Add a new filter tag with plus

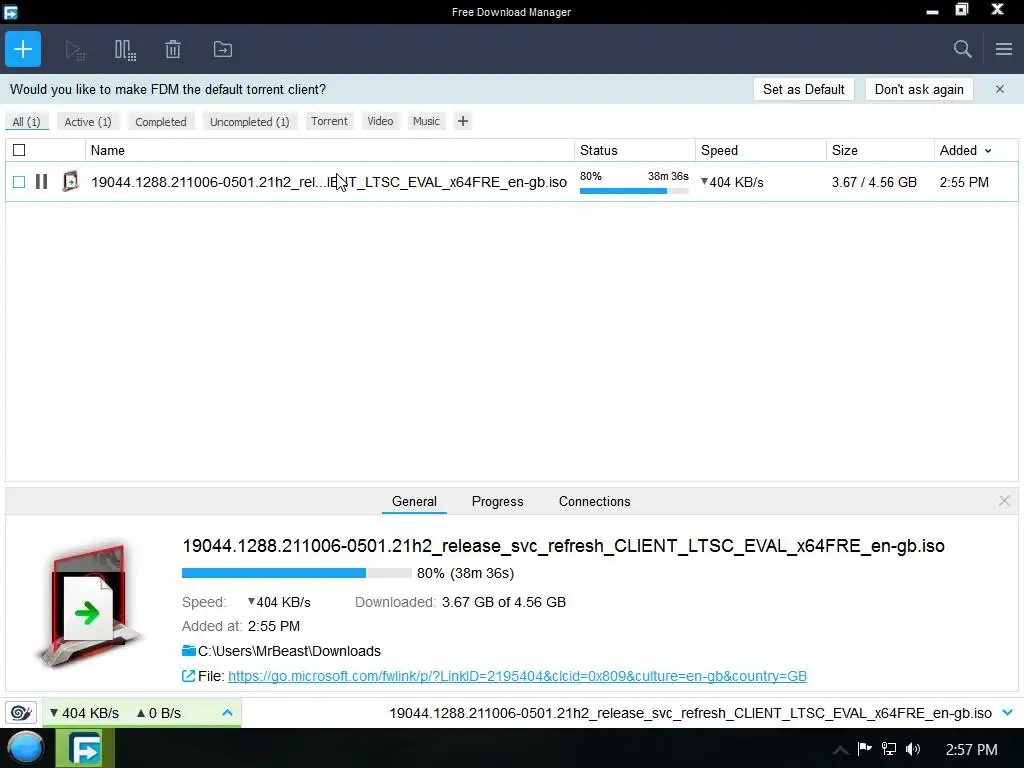462,121
